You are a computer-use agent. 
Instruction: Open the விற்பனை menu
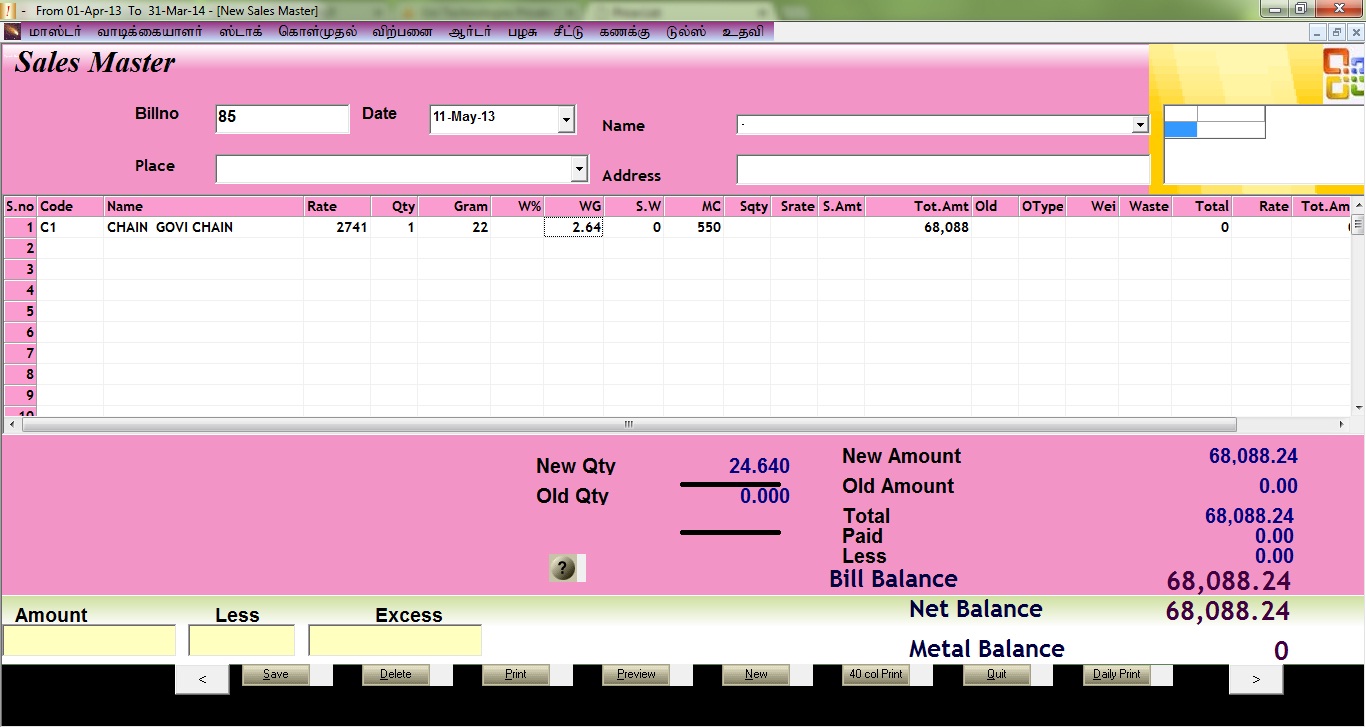pos(402,32)
